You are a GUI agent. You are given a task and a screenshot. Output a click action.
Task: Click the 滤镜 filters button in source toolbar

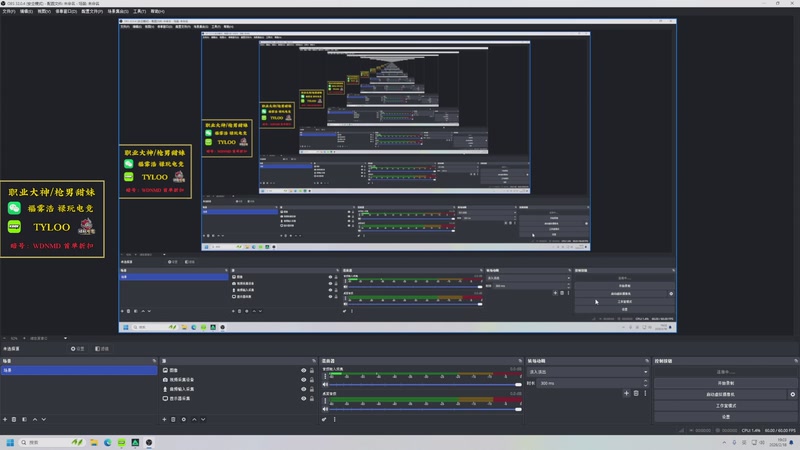pyautogui.click(x=102, y=349)
